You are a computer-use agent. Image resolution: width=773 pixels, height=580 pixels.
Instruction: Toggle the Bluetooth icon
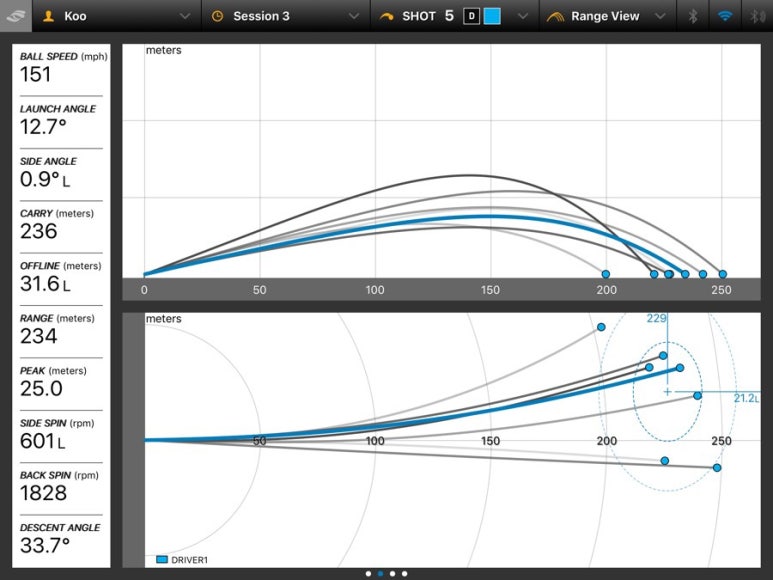693,16
